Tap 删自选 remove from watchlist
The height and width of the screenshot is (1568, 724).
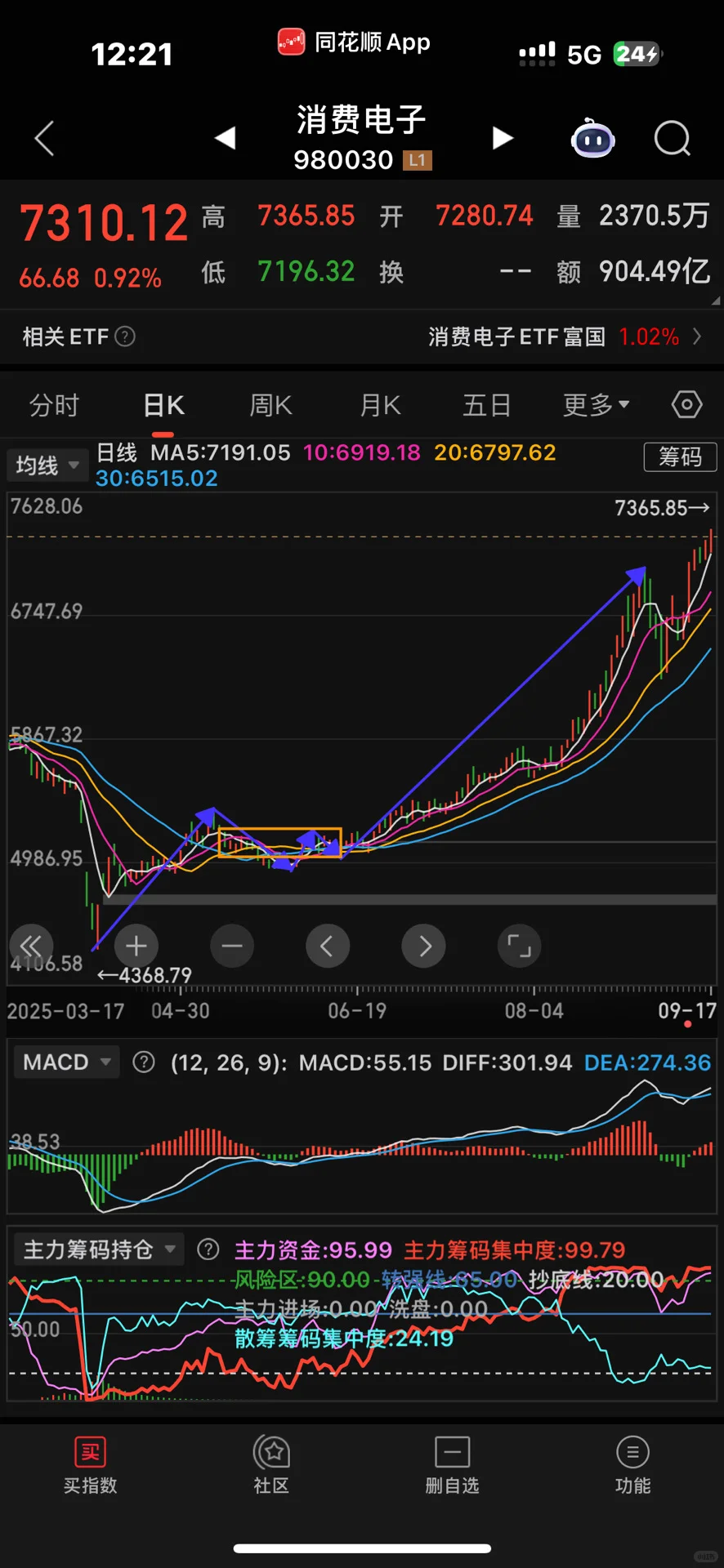click(452, 1464)
